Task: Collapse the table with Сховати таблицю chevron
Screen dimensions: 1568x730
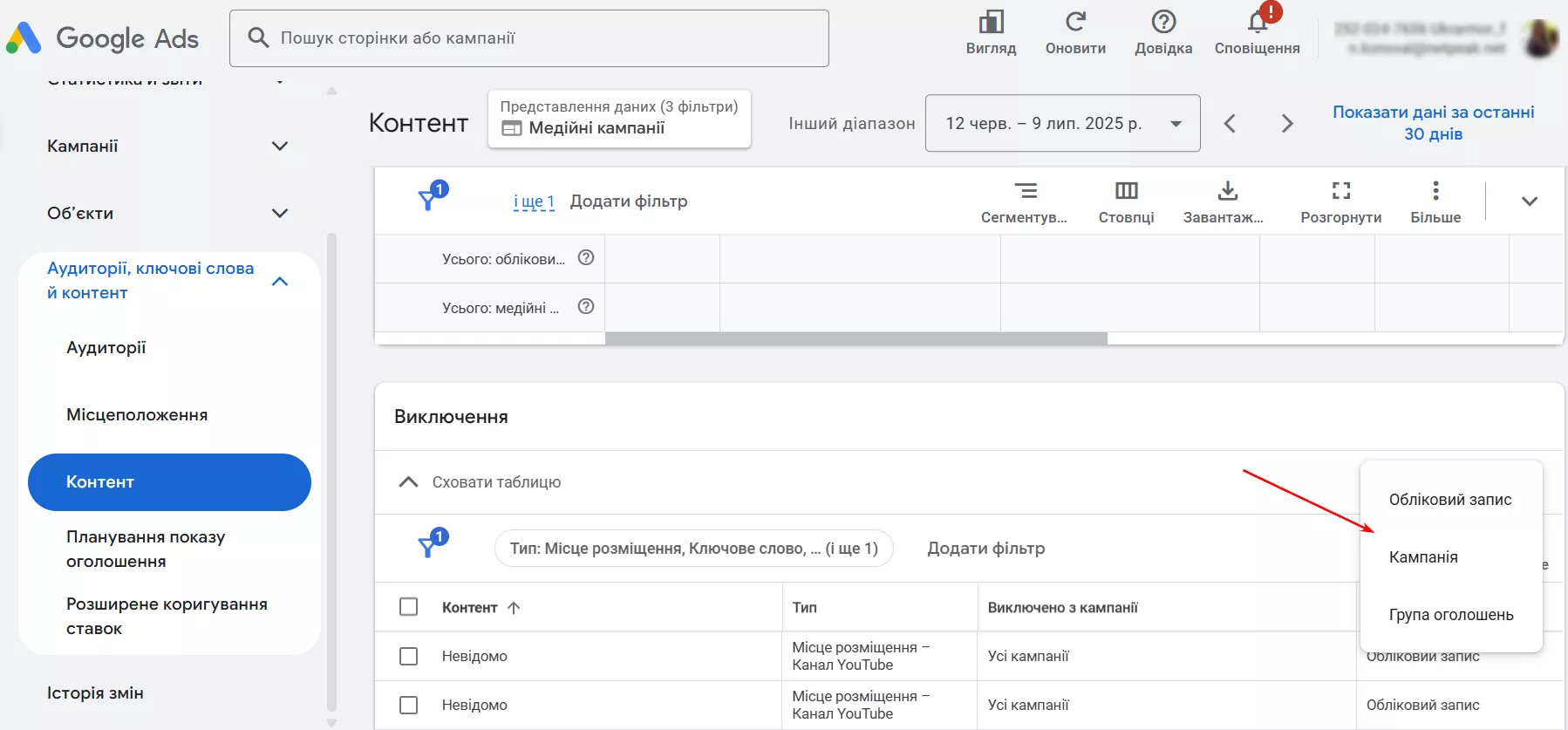Action: click(408, 482)
